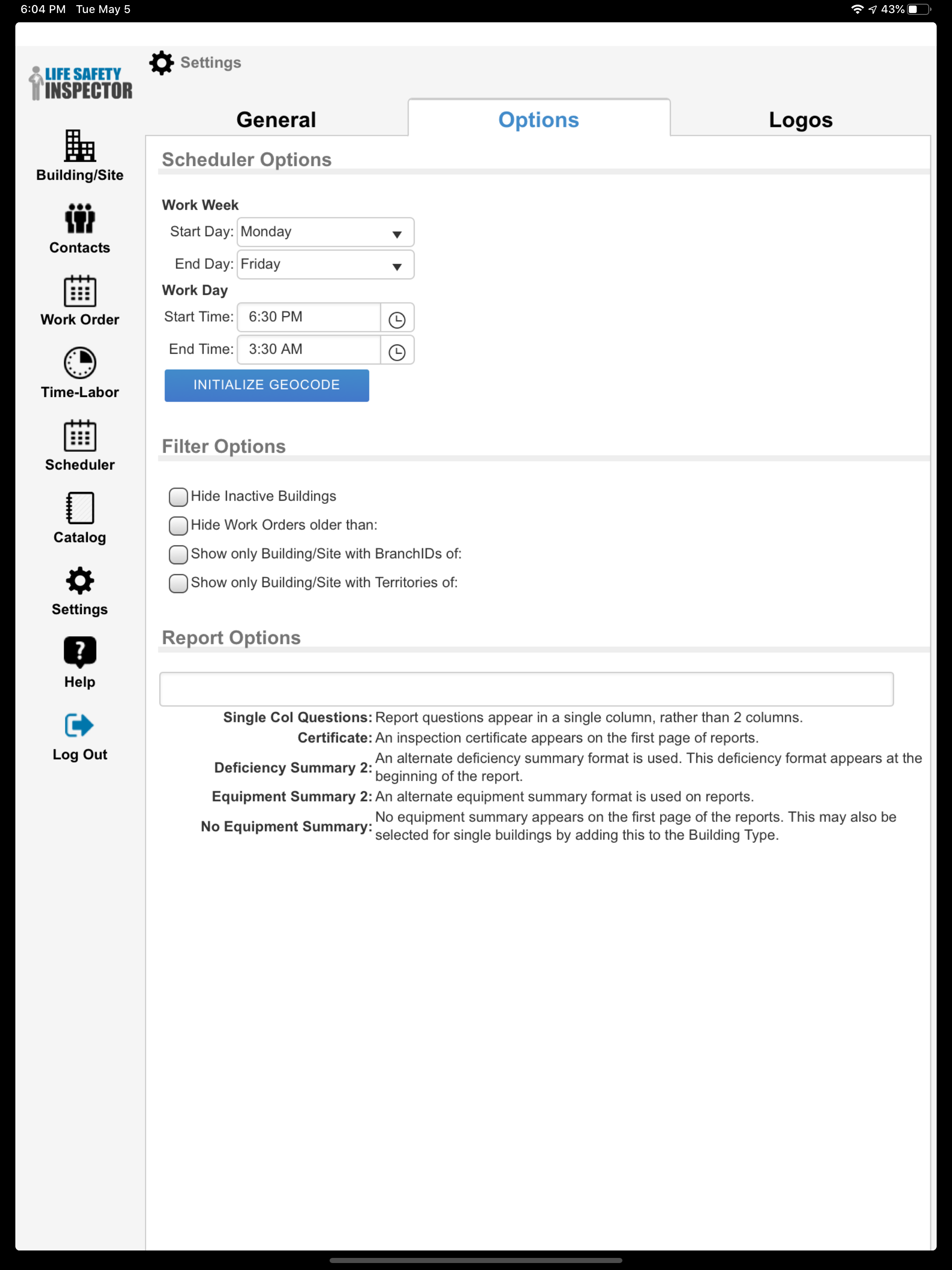
Task: Tap the Report Options heading
Action: click(x=231, y=637)
